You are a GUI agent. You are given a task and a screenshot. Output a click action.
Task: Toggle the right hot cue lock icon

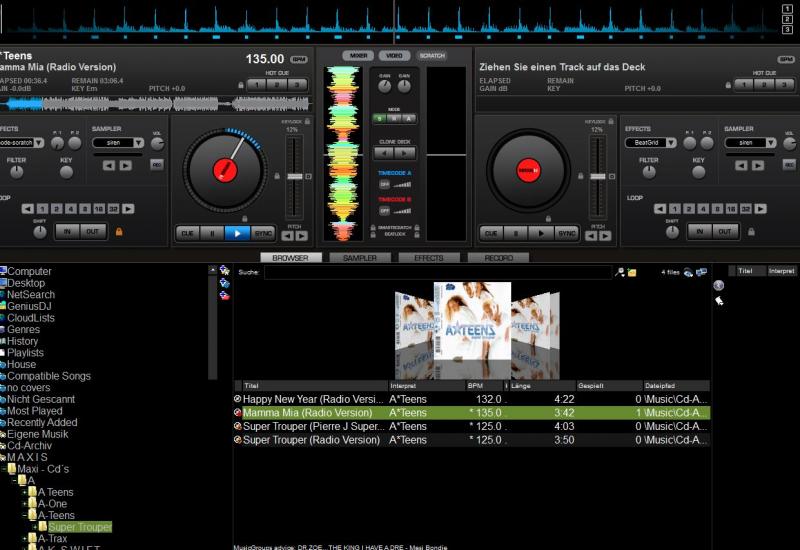coord(728,85)
